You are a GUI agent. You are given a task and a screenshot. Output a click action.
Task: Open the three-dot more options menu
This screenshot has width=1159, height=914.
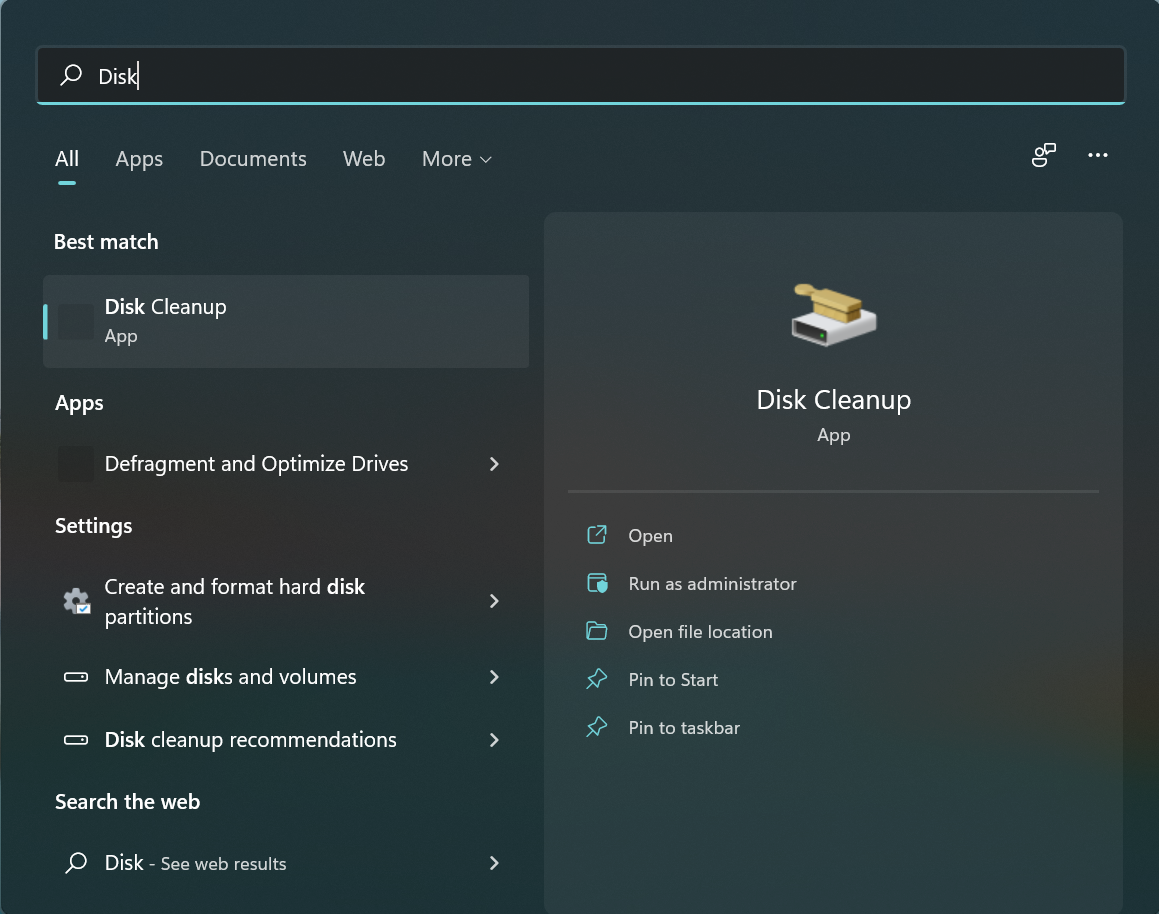1098,155
